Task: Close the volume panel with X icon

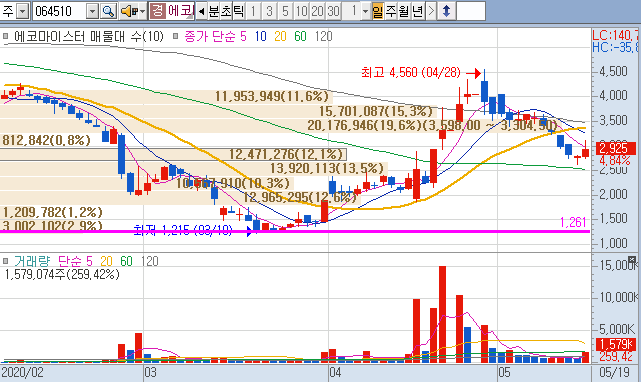Action: coord(632,259)
